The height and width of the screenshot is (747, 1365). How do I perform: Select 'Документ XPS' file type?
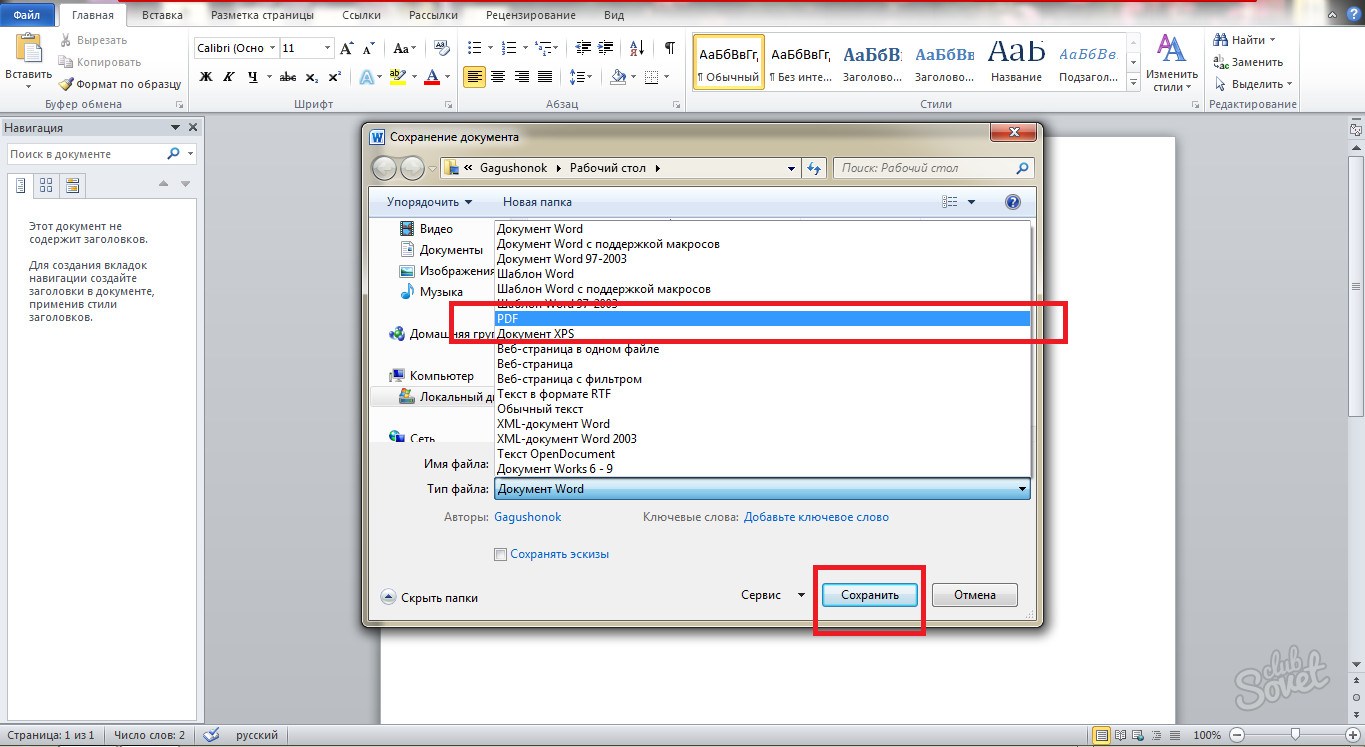pos(762,334)
